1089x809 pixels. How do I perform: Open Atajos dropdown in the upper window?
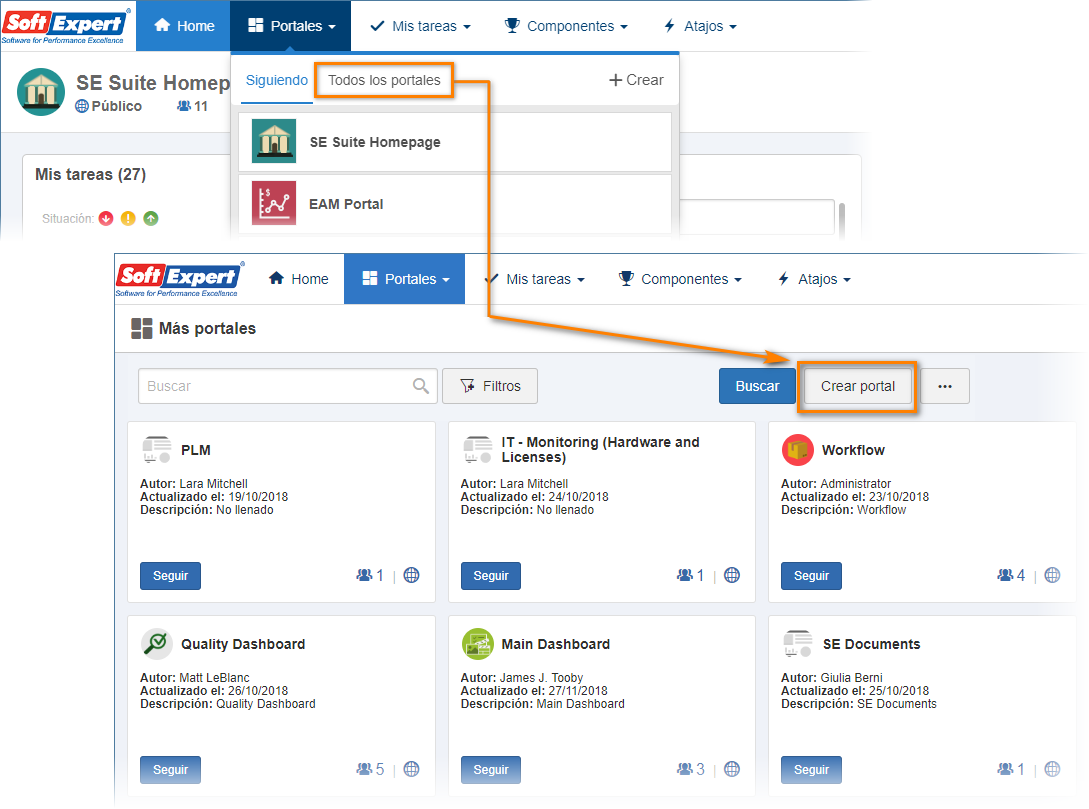coord(700,26)
